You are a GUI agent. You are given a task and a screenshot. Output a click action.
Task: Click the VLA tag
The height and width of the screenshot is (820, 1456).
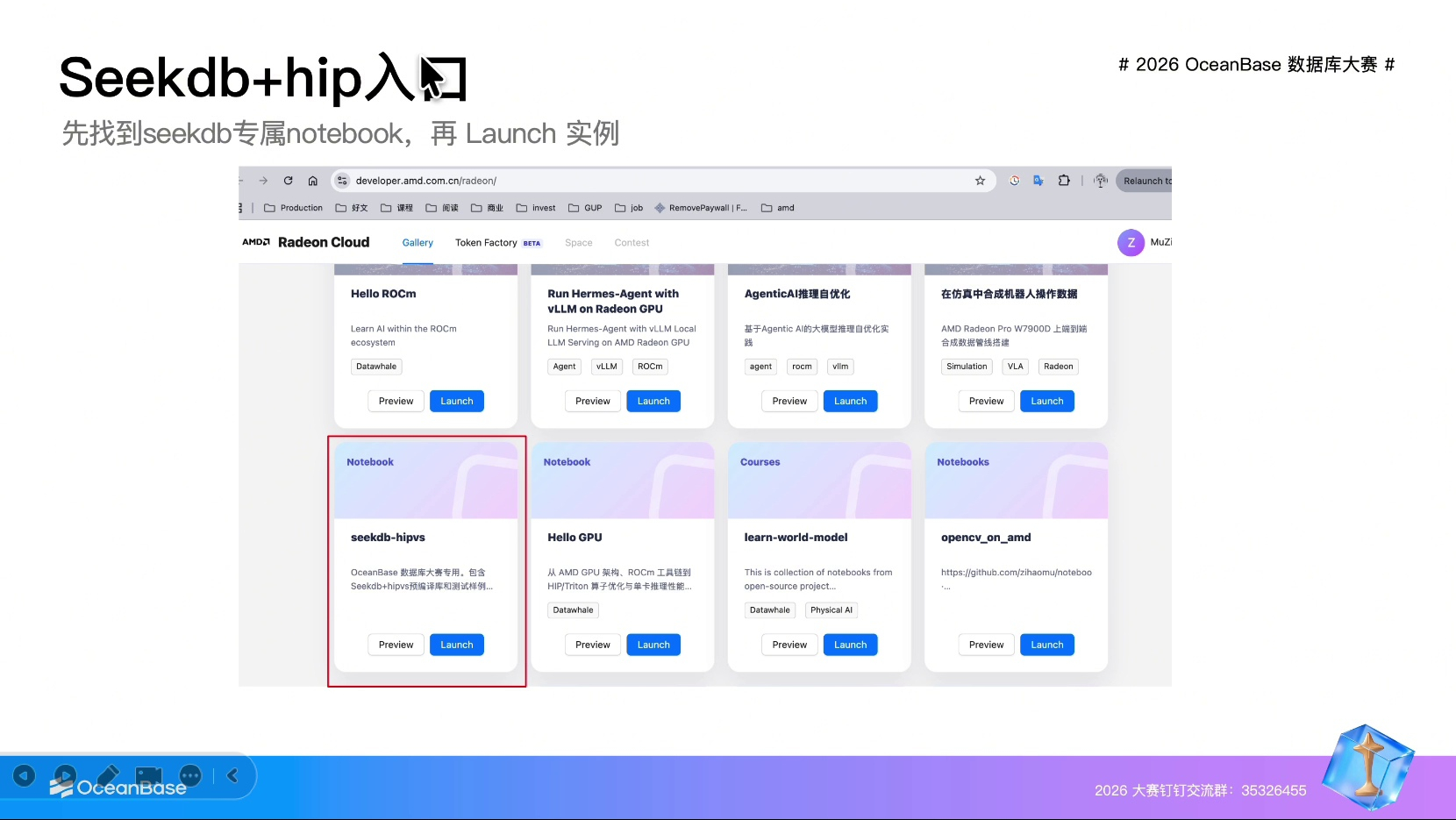1016,367
